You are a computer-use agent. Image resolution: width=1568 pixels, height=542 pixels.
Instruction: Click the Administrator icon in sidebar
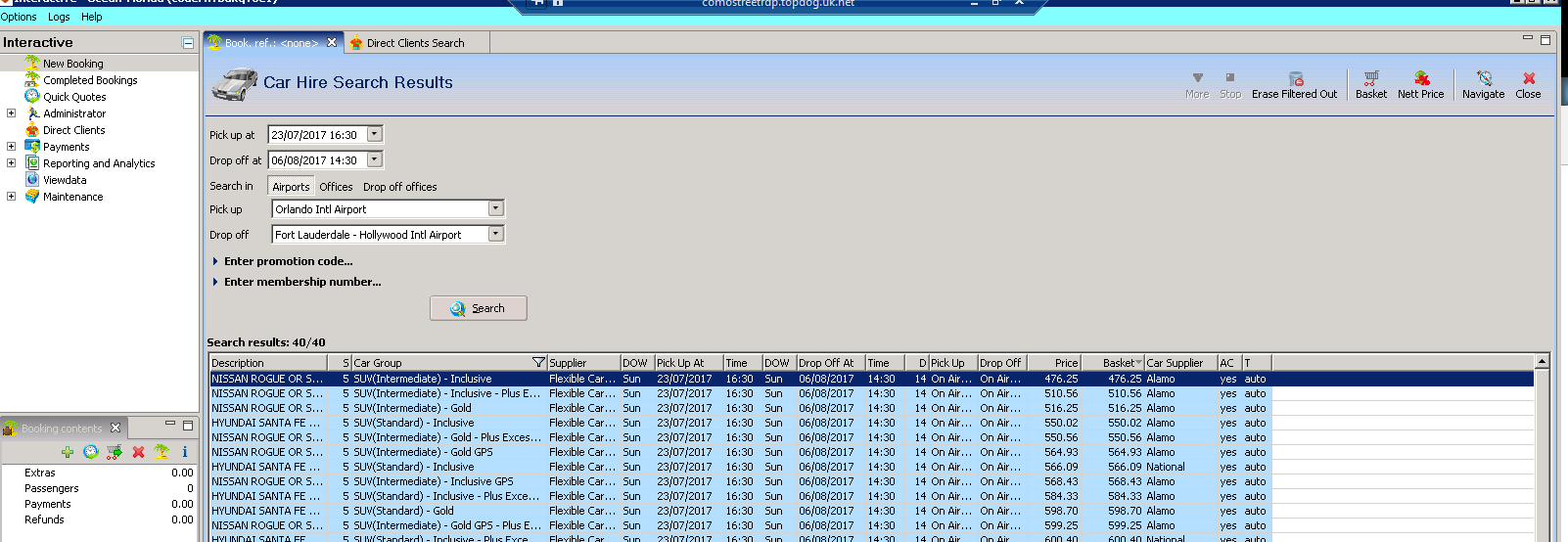(32, 113)
